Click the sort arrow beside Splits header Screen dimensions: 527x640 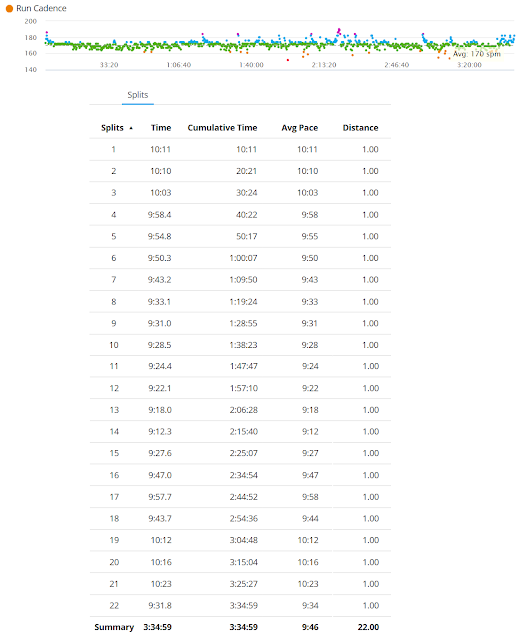pyautogui.click(x=131, y=128)
